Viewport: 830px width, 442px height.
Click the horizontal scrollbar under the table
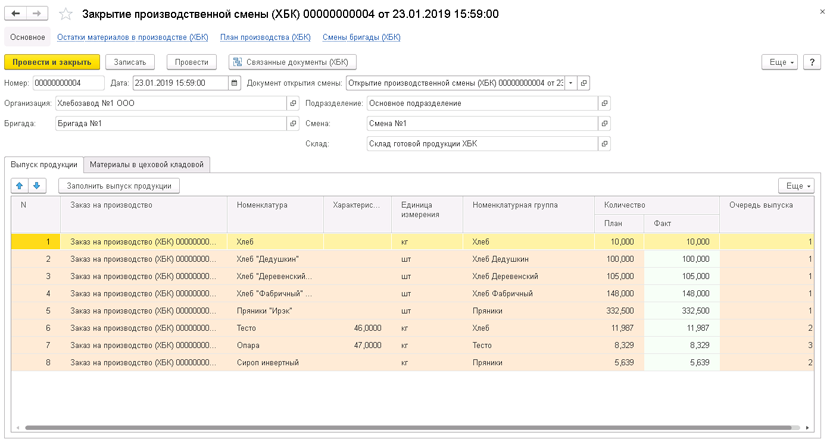click(408, 428)
